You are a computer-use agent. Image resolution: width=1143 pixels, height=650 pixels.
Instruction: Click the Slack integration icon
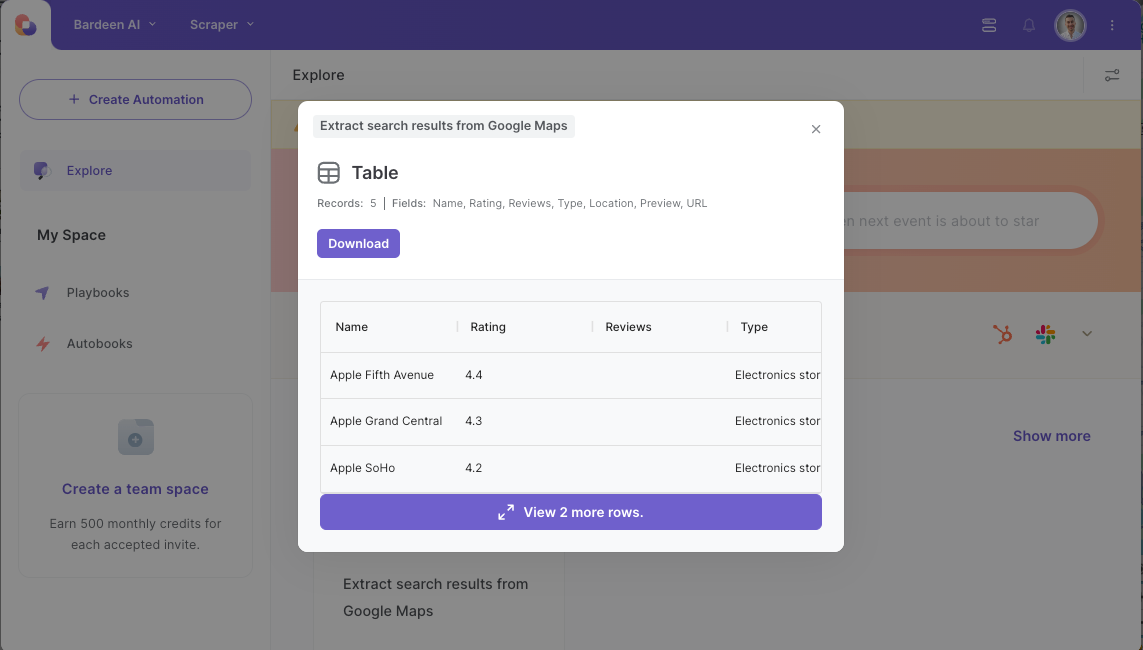[x=1045, y=334]
